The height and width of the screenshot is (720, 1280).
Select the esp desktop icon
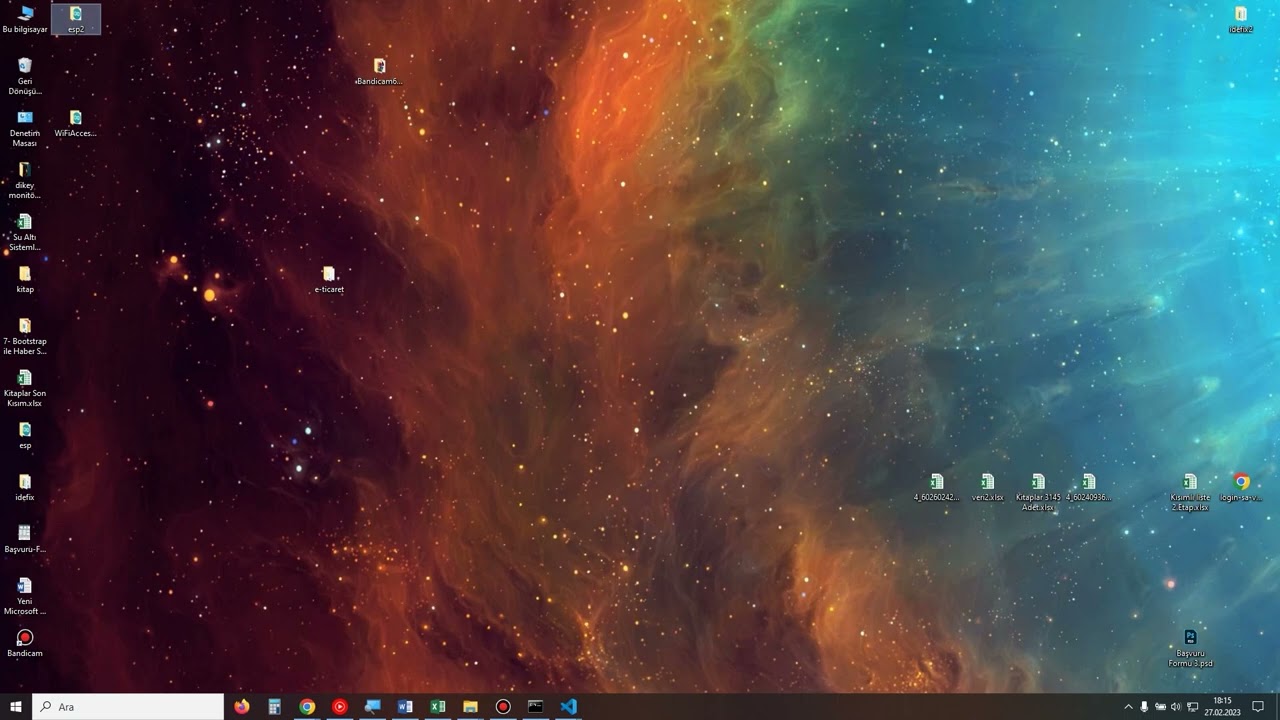25,435
